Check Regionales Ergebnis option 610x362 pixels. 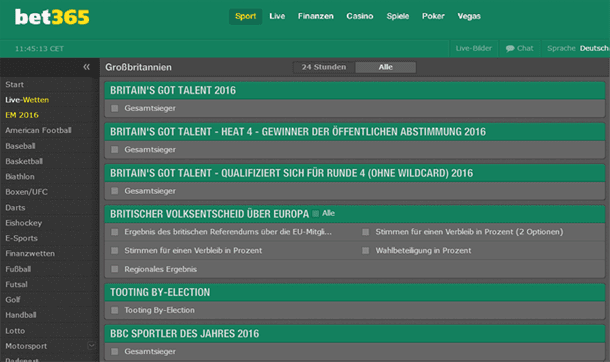tap(115, 269)
